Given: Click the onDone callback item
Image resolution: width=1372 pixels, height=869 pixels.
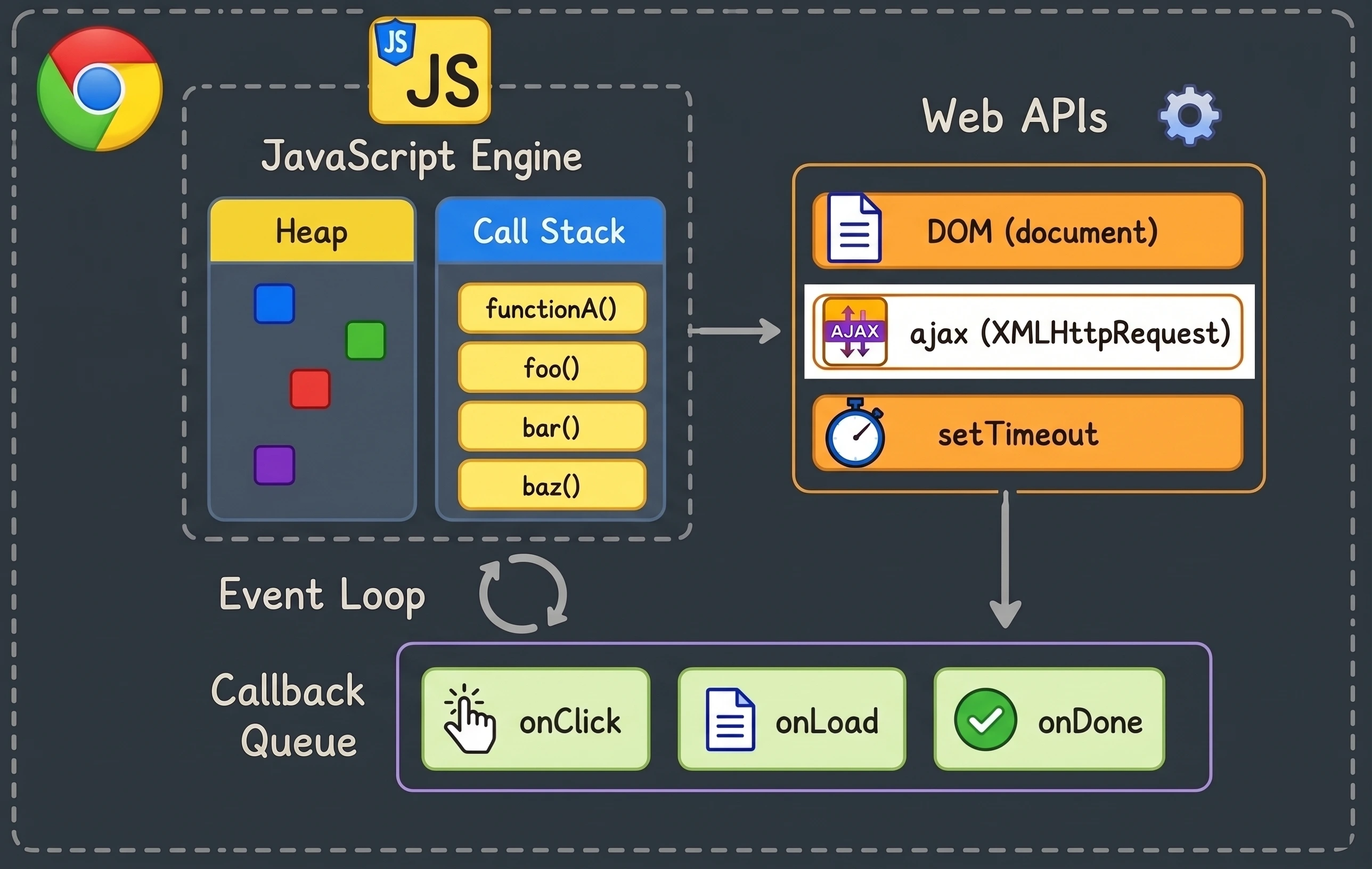Looking at the screenshot, I should tap(1050, 719).
